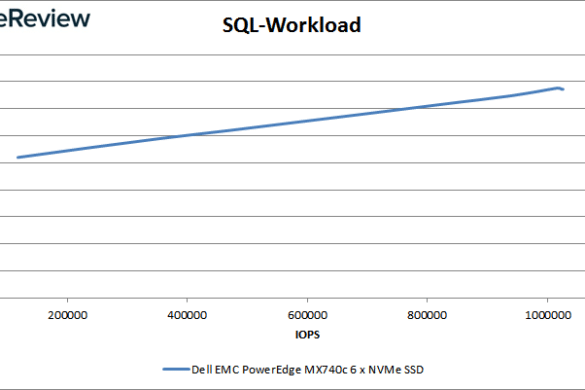Click the blue data series line
585x390 pixels.
(291, 122)
